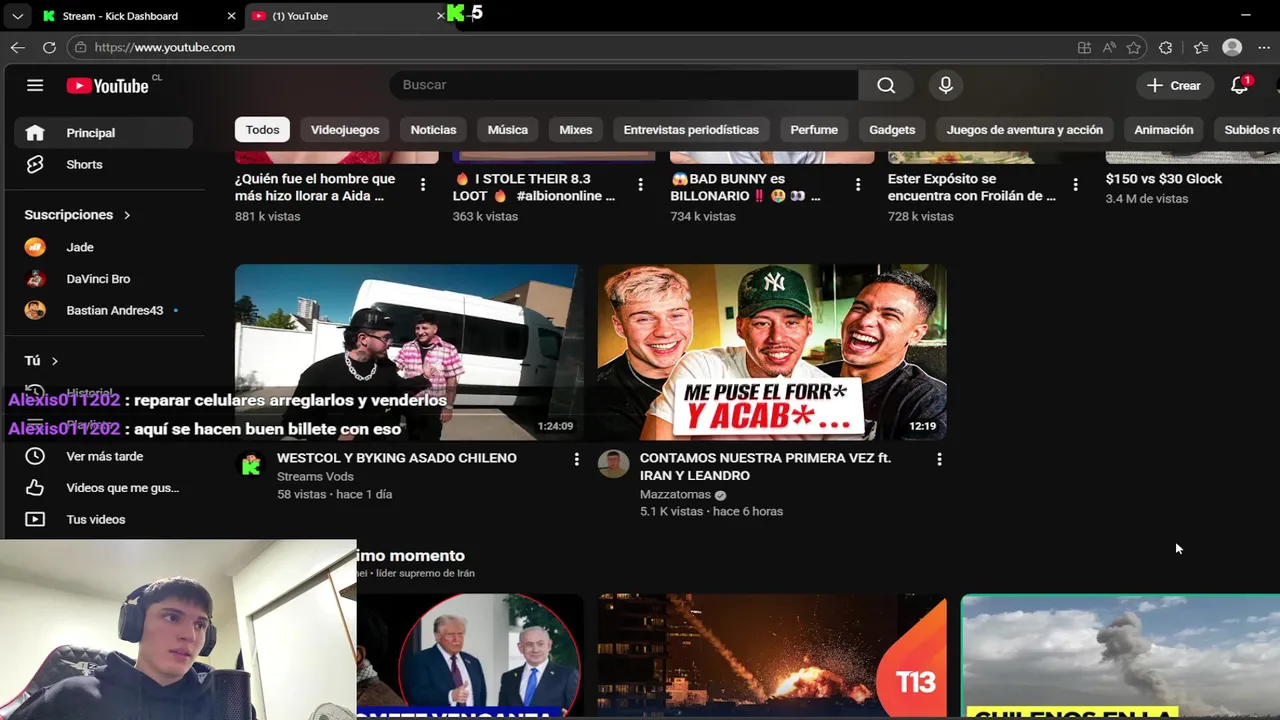Open the T13 news explosion thumbnail

pos(772,656)
